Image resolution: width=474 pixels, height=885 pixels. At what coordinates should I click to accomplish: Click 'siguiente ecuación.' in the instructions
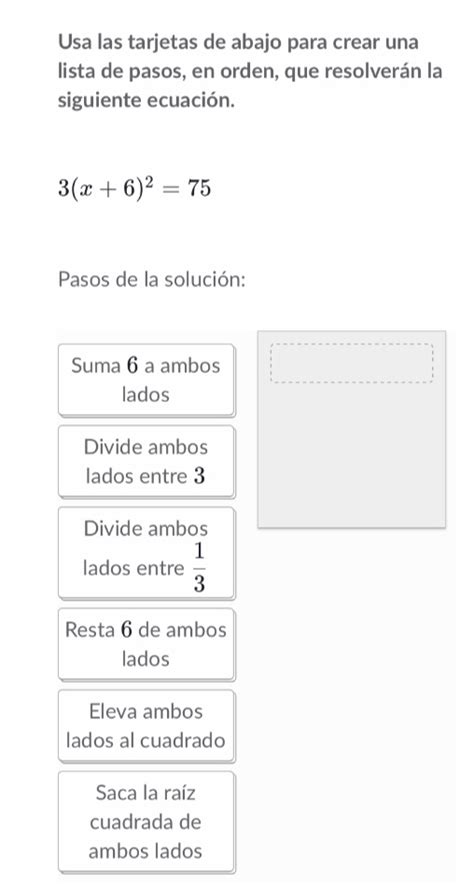pyautogui.click(x=146, y=101)
